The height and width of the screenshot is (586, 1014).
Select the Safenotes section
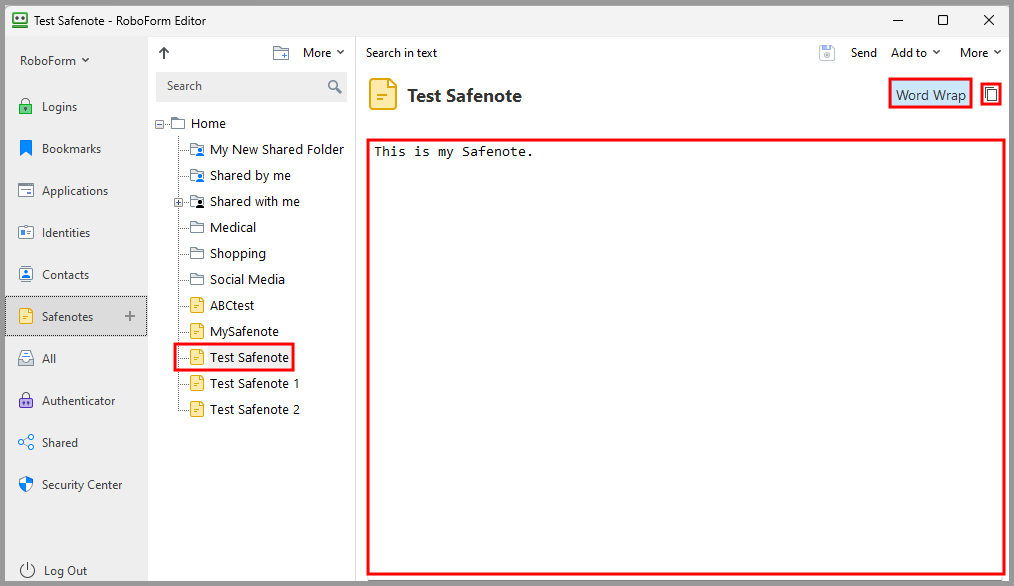tap(76, 316)
